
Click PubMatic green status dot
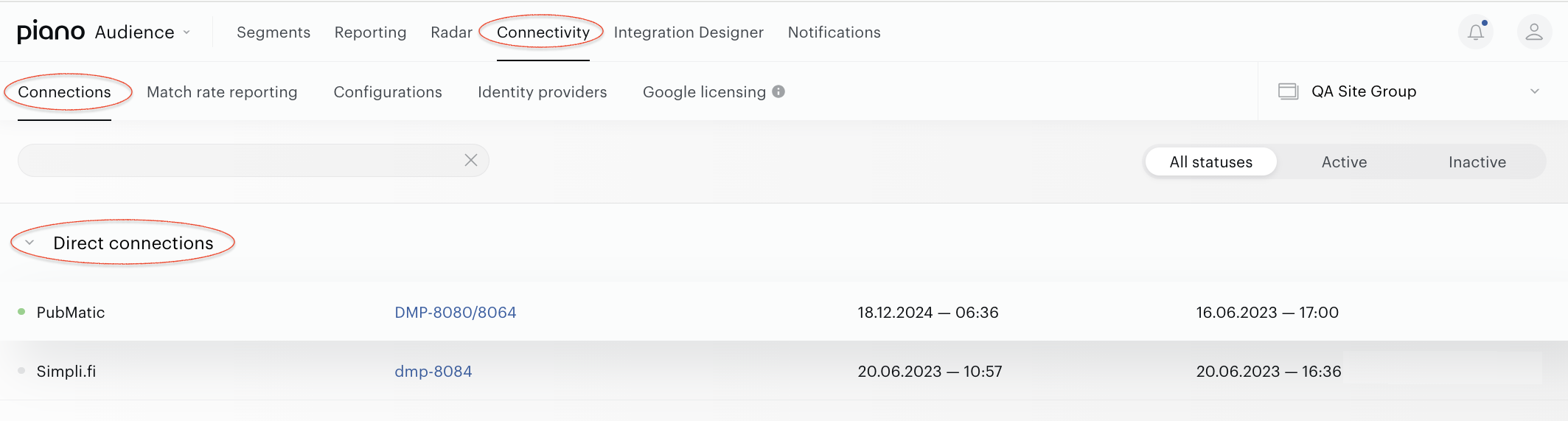pyautogui.click(x=21, y=312)
